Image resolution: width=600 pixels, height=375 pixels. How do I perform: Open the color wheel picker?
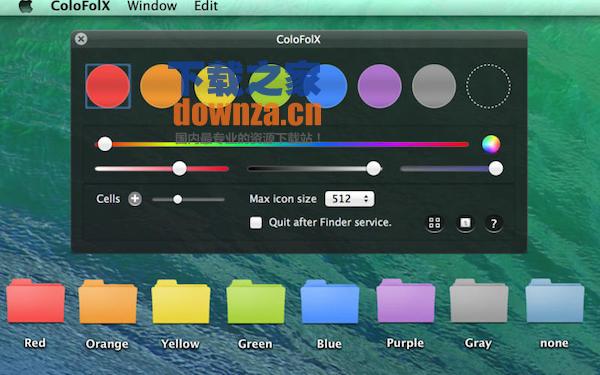(491, 144)
